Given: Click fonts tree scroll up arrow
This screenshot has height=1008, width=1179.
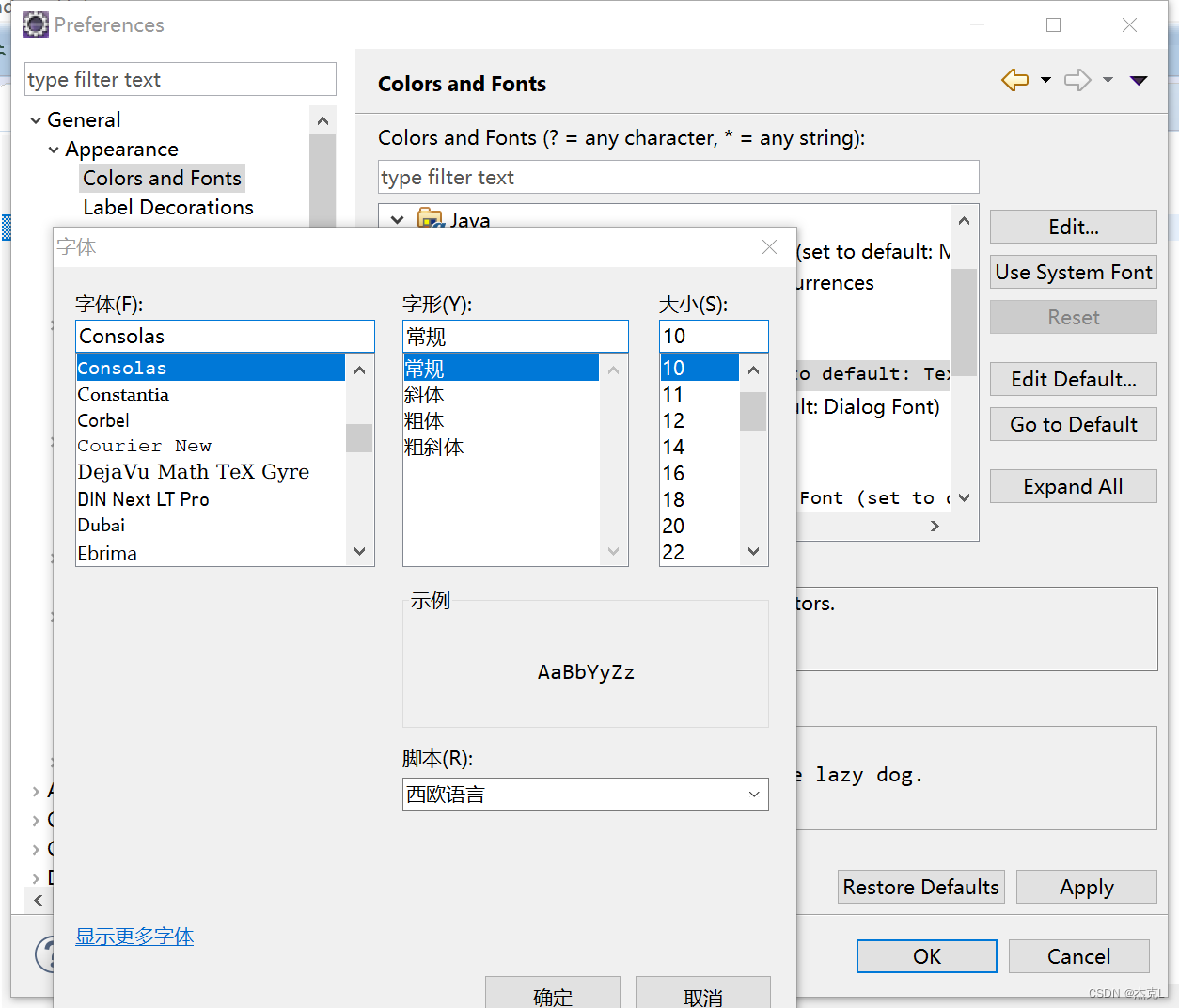Looking at the screenshot, I should 964,220.
